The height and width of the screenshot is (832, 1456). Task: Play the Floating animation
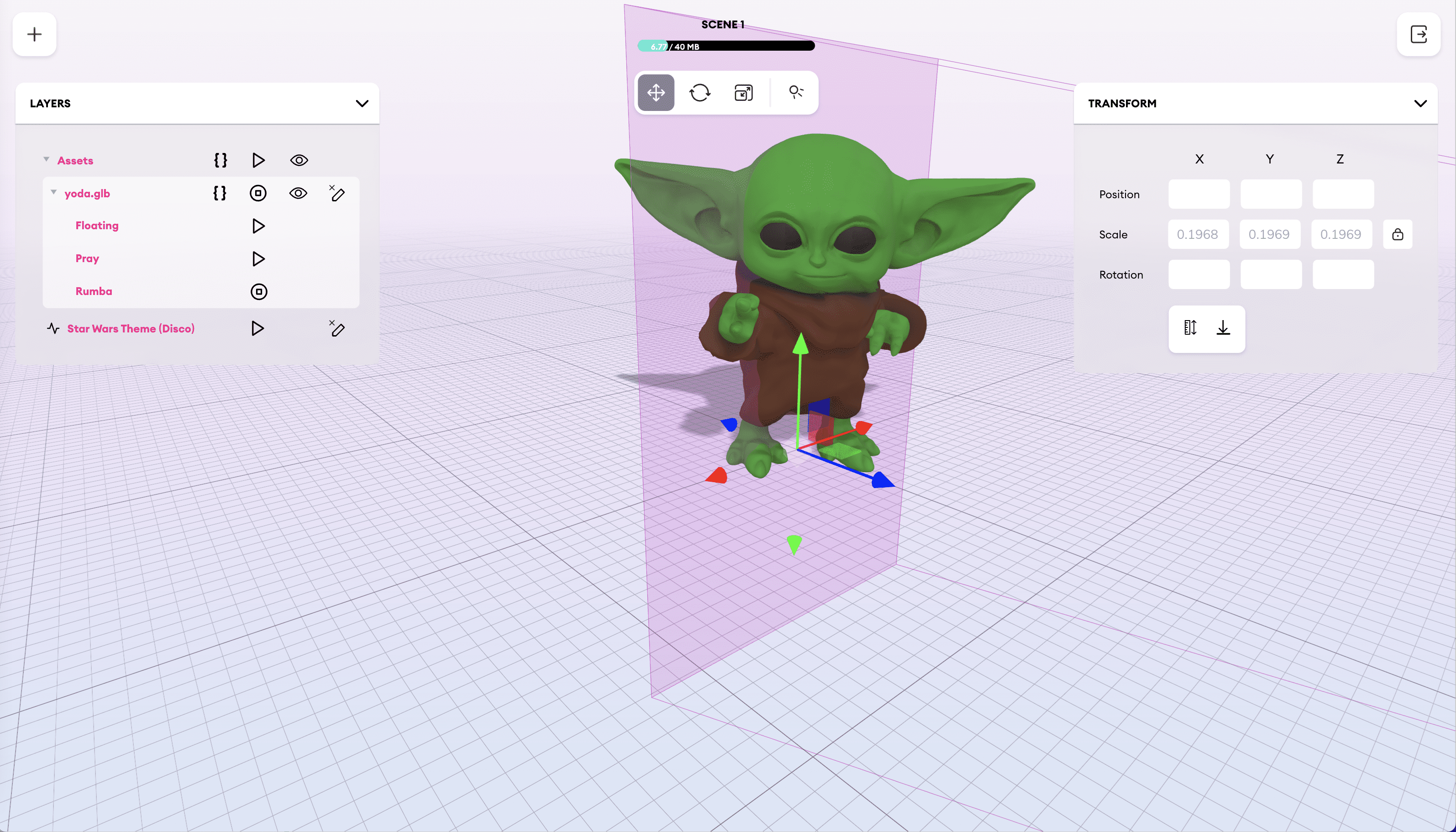point(258,226)
